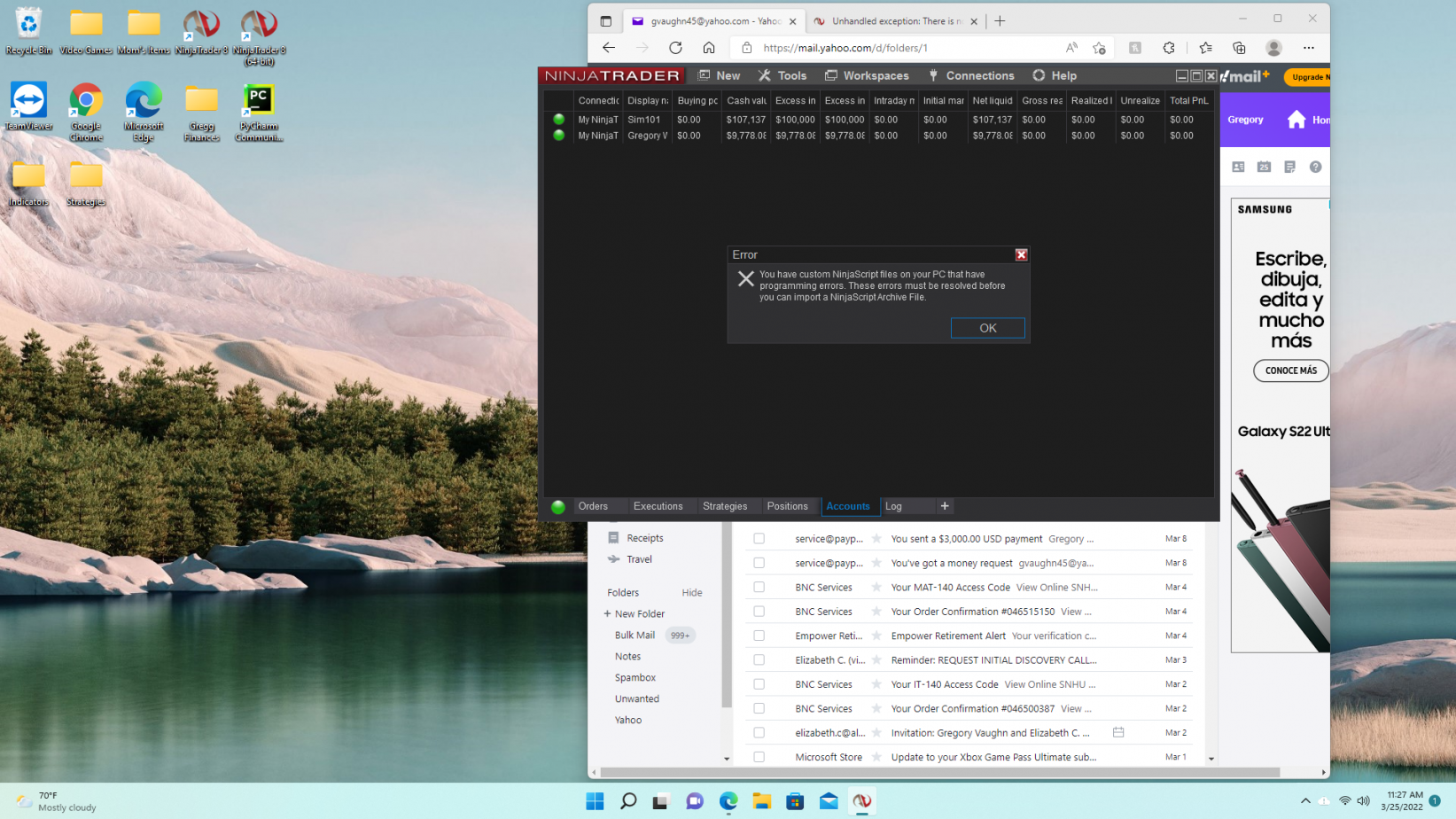Click the Sim101 account name cell
This screenshot has width=1456, height=819.
tap(644, 120)
